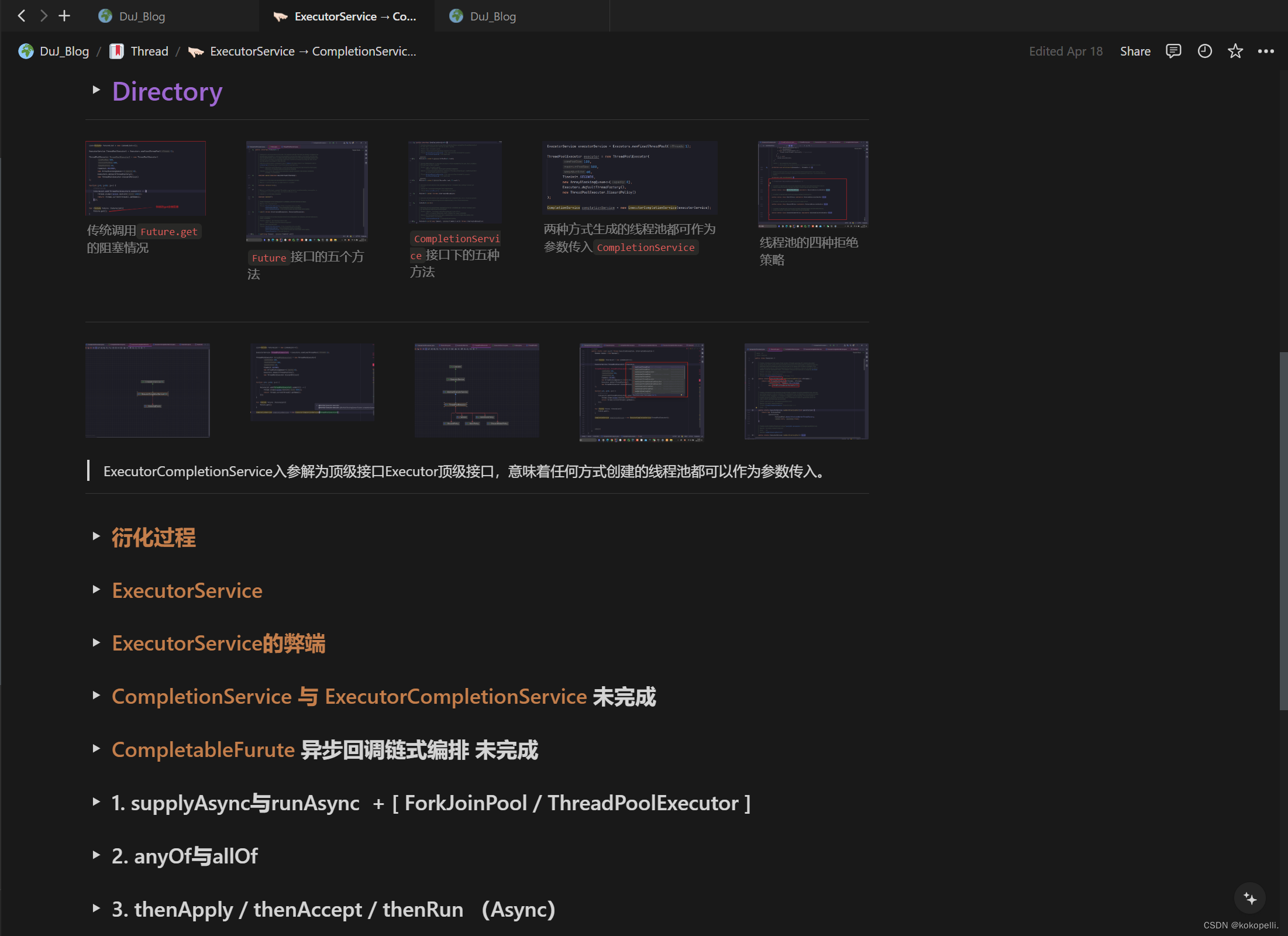The width and height of the screenshot is (1288, 936).
Task: Expand the ExecutorService的弊端 section
Action: [97, 642]
